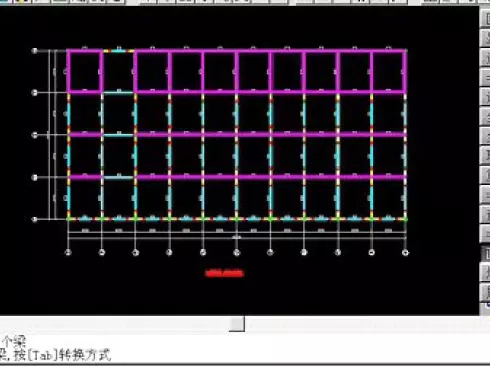
Task: Select the top axis bubble on the left side
Action: [x=34, y=51]
